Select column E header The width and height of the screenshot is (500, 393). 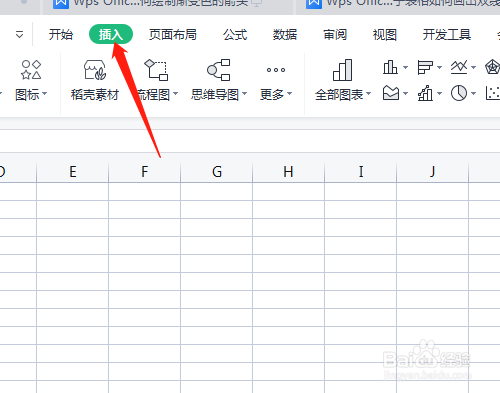tap(73, 172)
